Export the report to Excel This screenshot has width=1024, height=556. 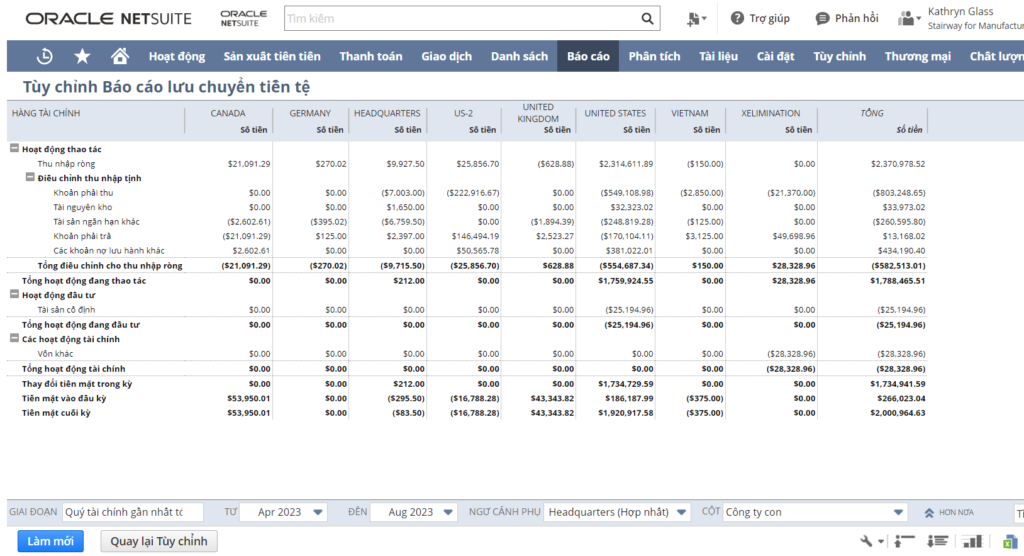(x=1010, y=542)
